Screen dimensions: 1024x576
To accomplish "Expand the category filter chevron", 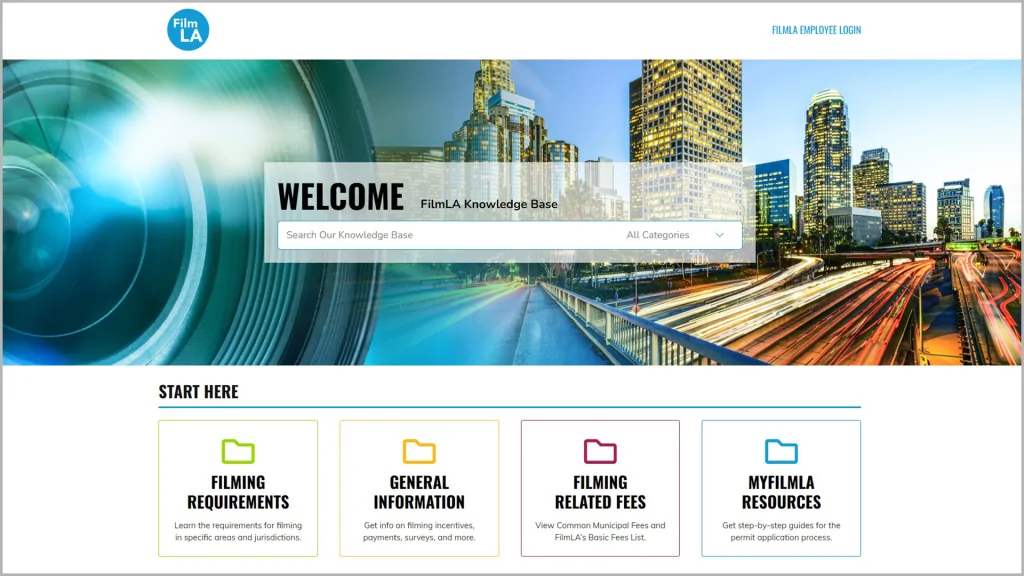I will tap(718, 234).
